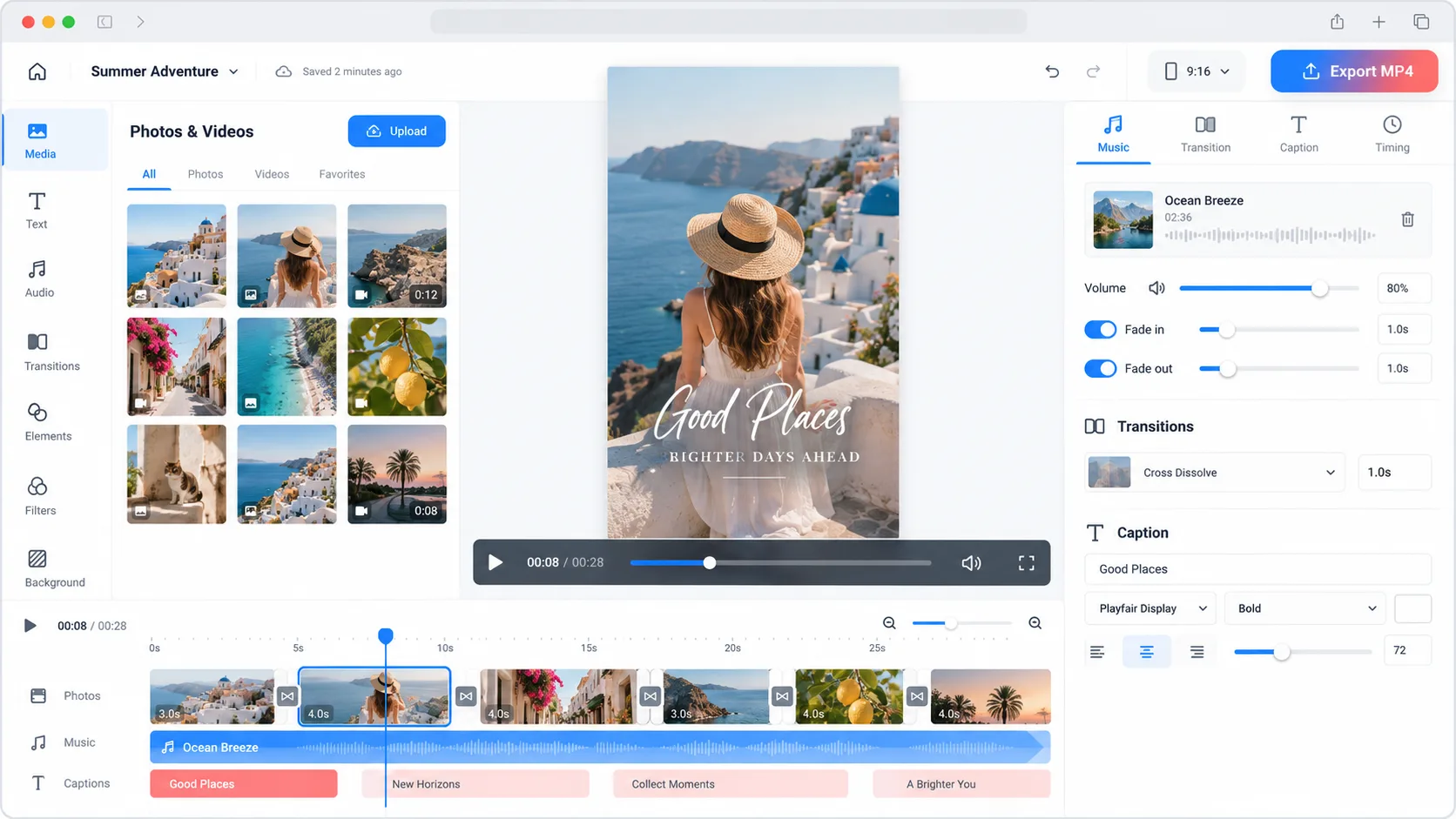Open the caption color swatch

coord(1412,608)
